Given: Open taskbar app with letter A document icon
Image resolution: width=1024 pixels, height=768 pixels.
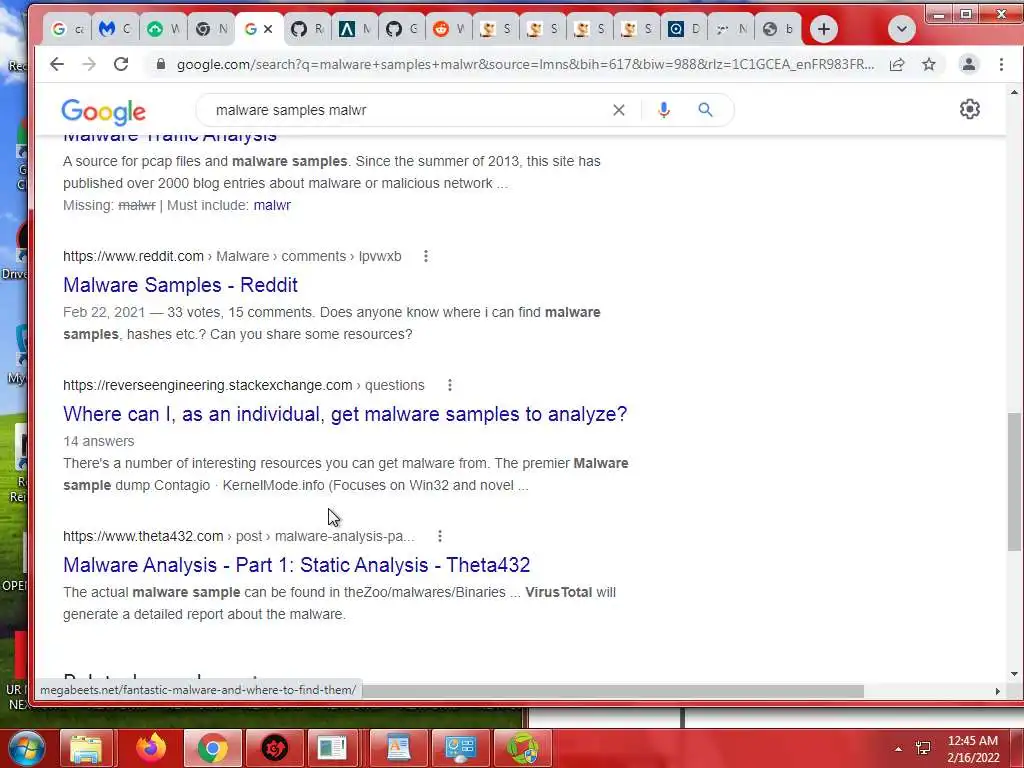Looking at the screenshot, I should [398, 748].
